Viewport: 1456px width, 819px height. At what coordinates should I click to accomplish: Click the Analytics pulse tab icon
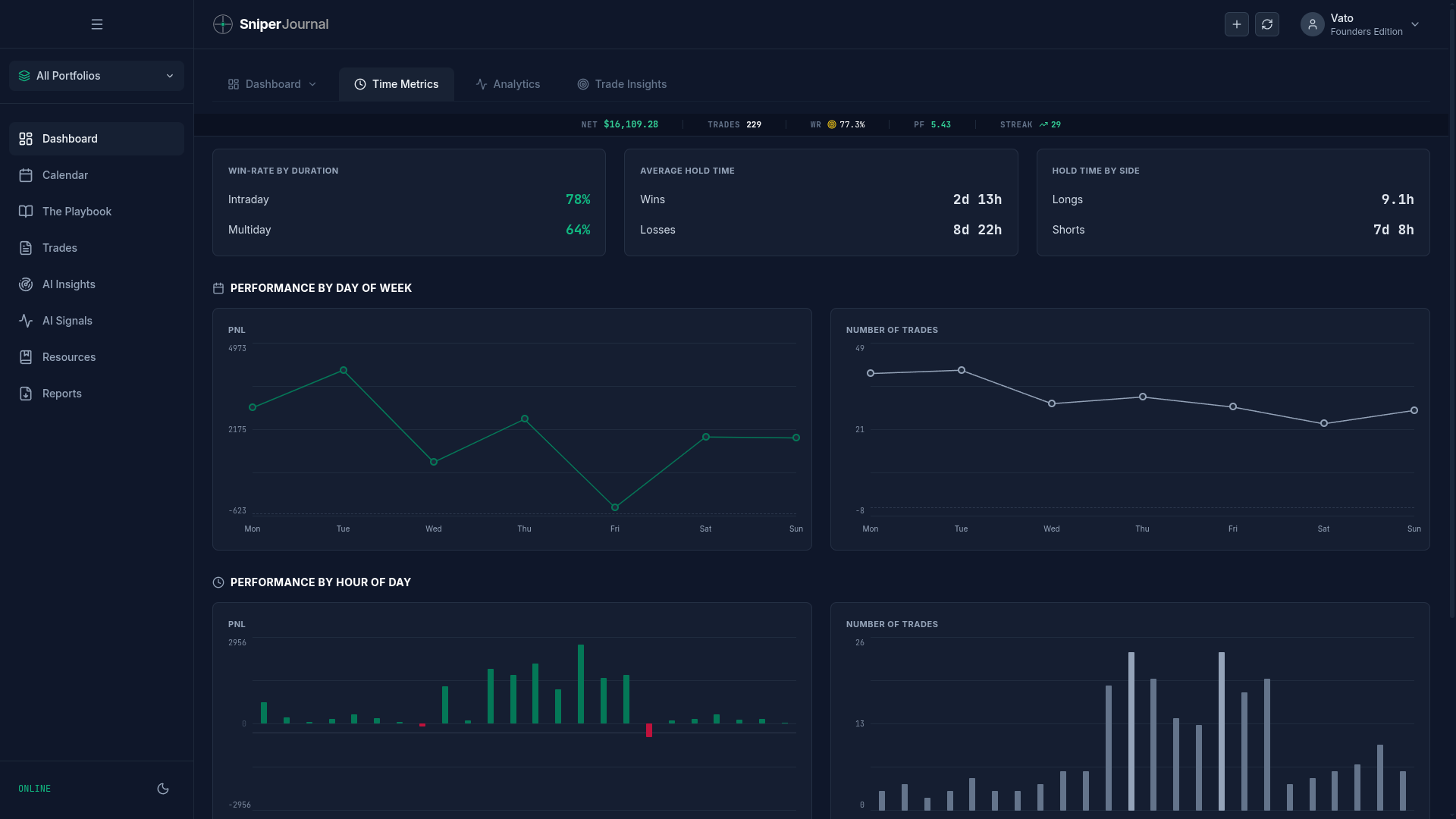482,84
